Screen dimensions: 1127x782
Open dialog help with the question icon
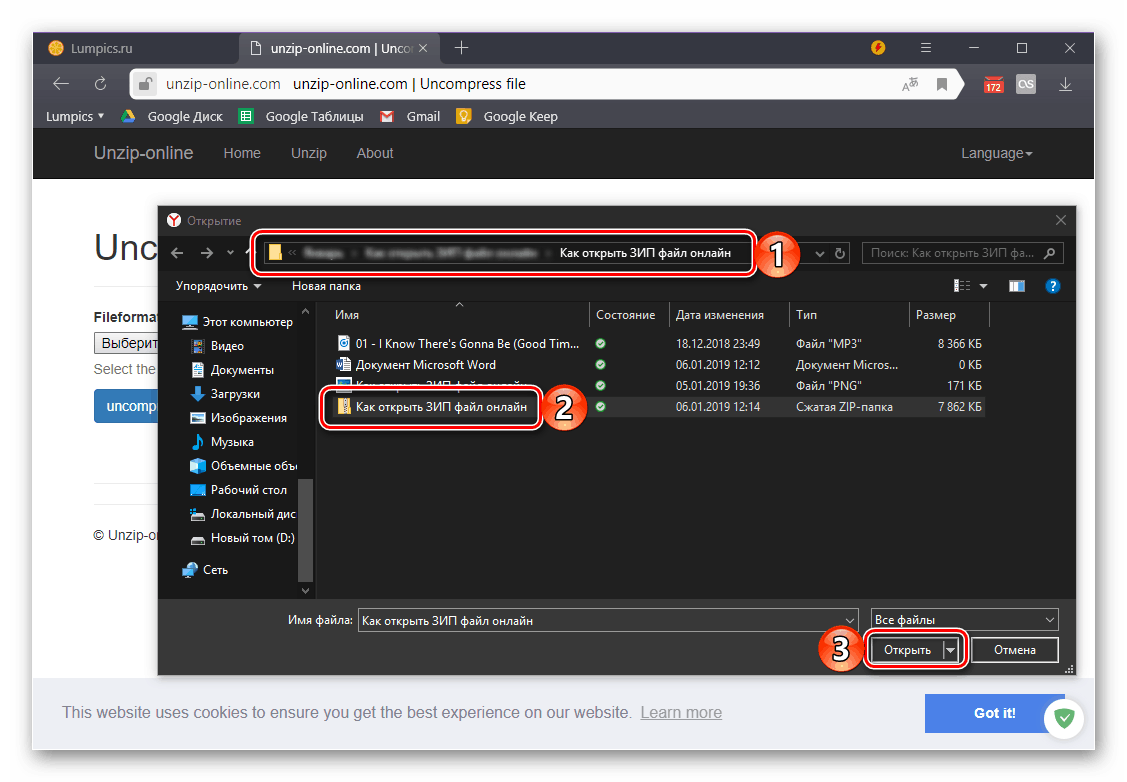click(x=1053, y=286)
